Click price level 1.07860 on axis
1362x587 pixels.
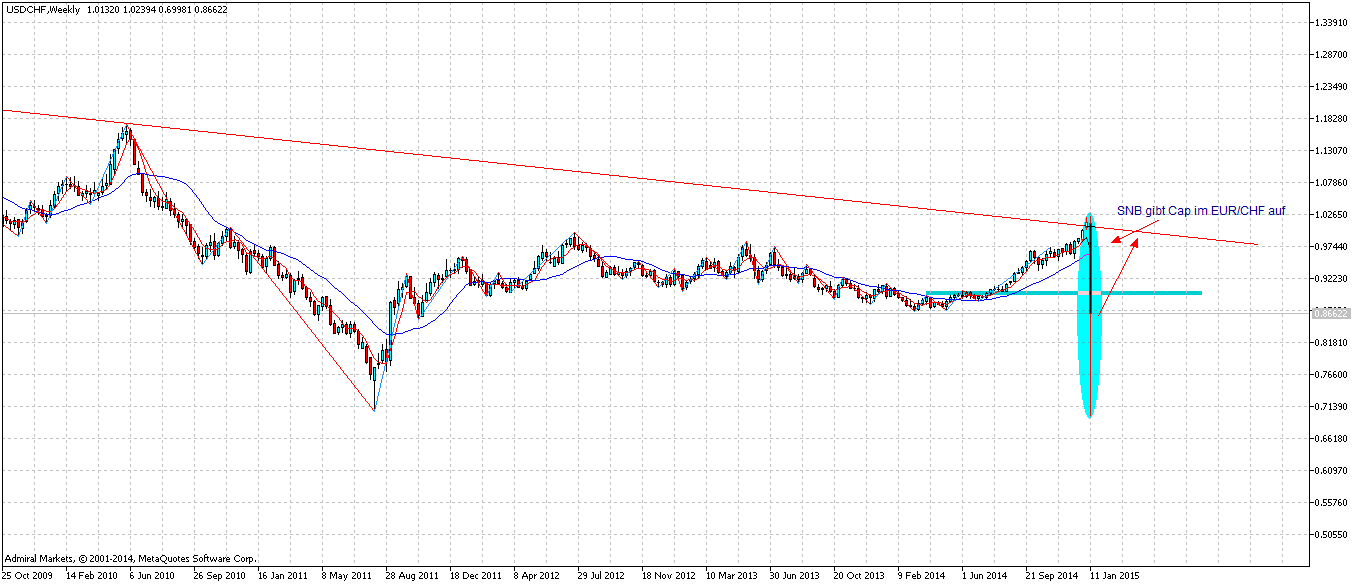point(1329,182)
